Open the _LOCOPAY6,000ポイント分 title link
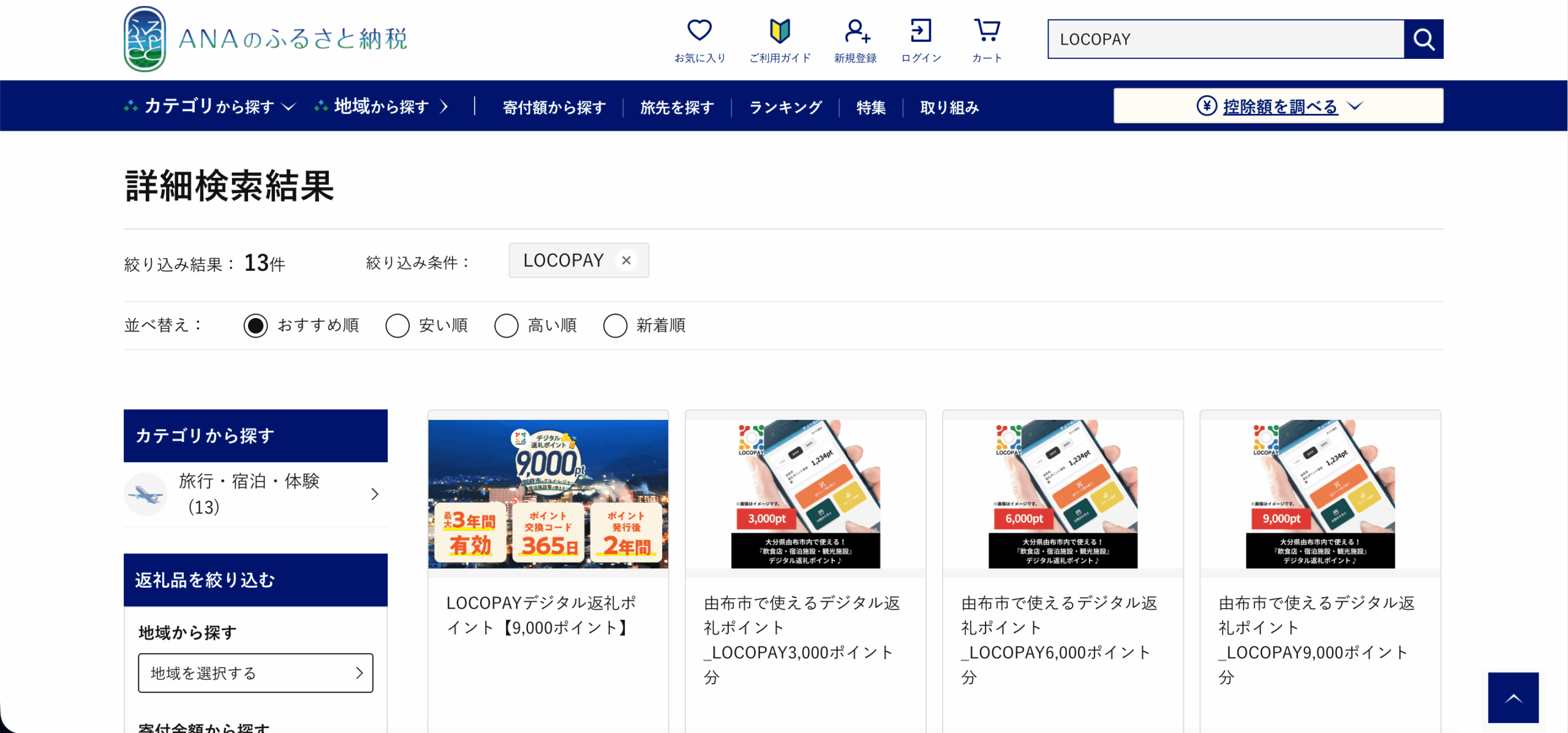 point(1059,640)
